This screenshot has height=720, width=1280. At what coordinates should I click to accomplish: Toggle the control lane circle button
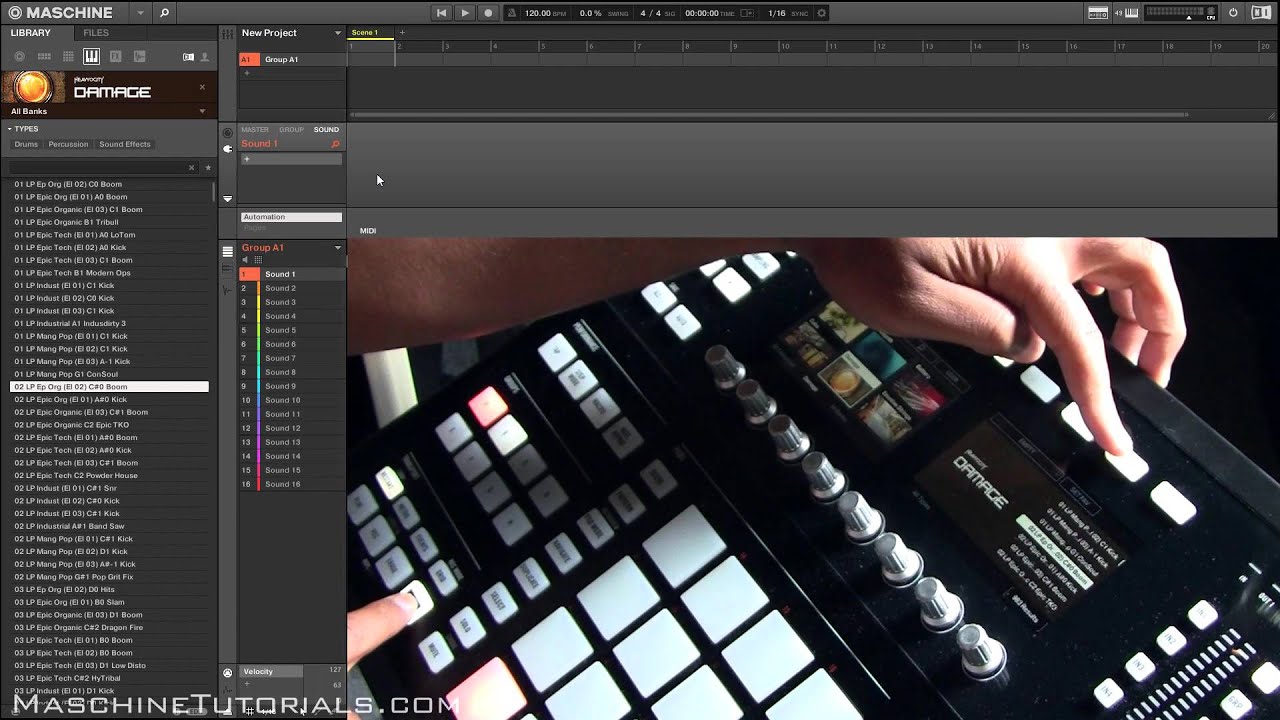(x=228, y=673)
